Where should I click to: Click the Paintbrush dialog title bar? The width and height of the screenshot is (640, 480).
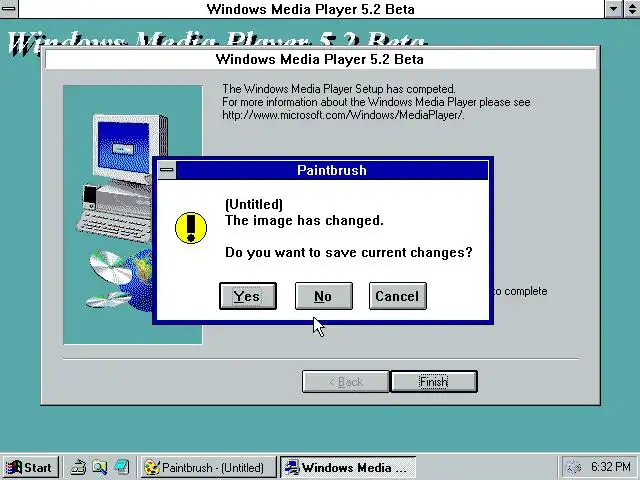click(x=332, y=170)
